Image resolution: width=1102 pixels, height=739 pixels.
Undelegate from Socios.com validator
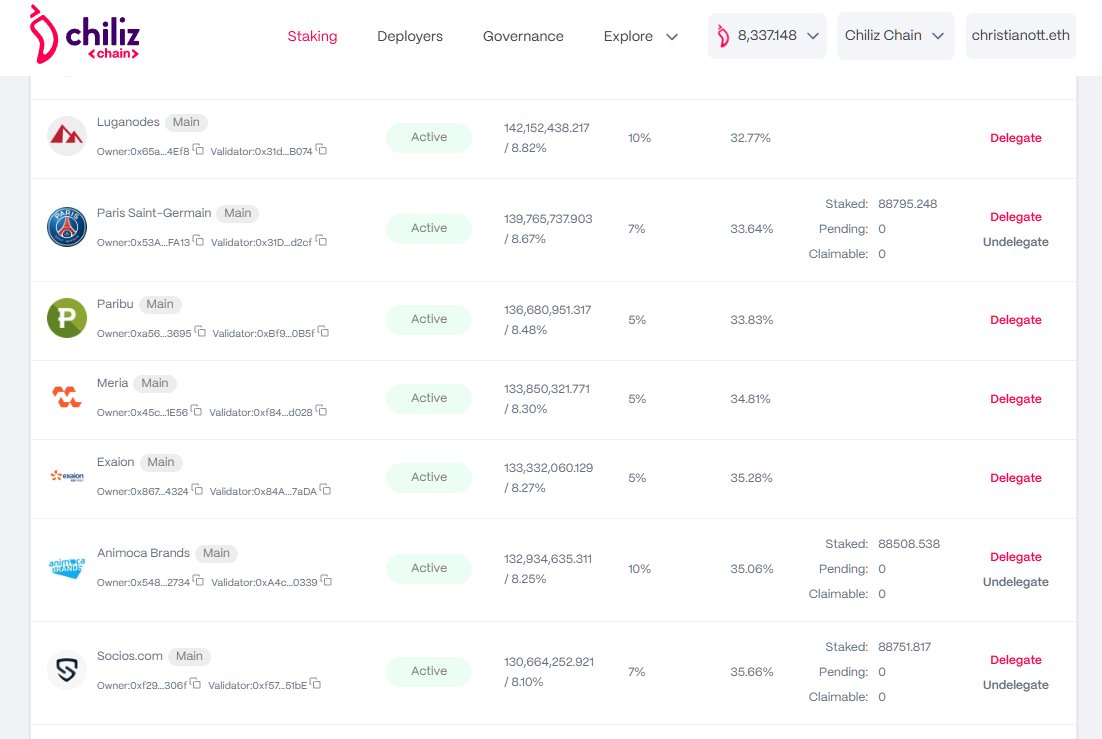(x=1016, y=685)
